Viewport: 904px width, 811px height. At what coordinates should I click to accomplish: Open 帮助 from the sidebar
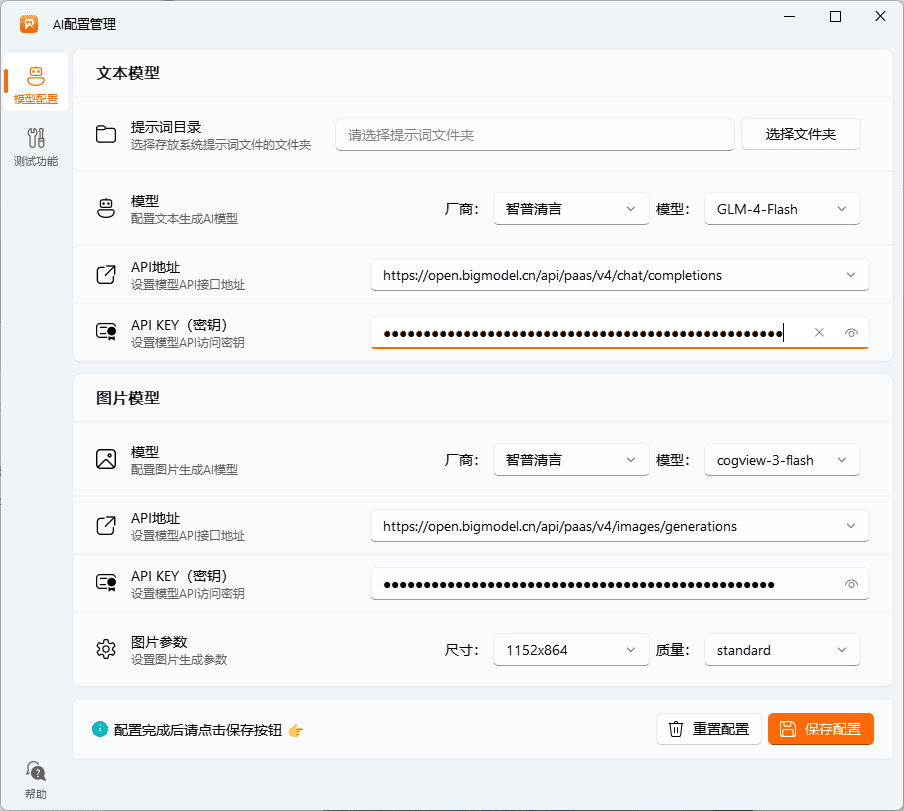click(x=36, y=779)
